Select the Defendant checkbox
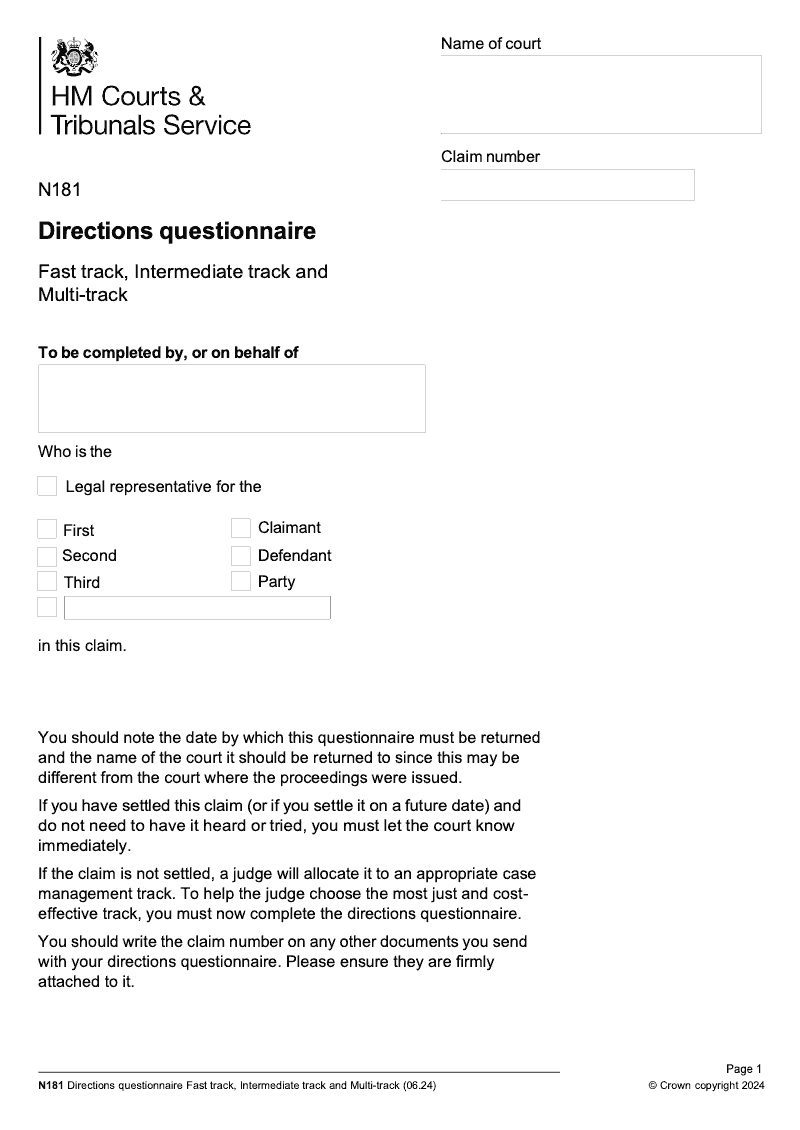The image size is (800, 1130). [x=241, y=555]
